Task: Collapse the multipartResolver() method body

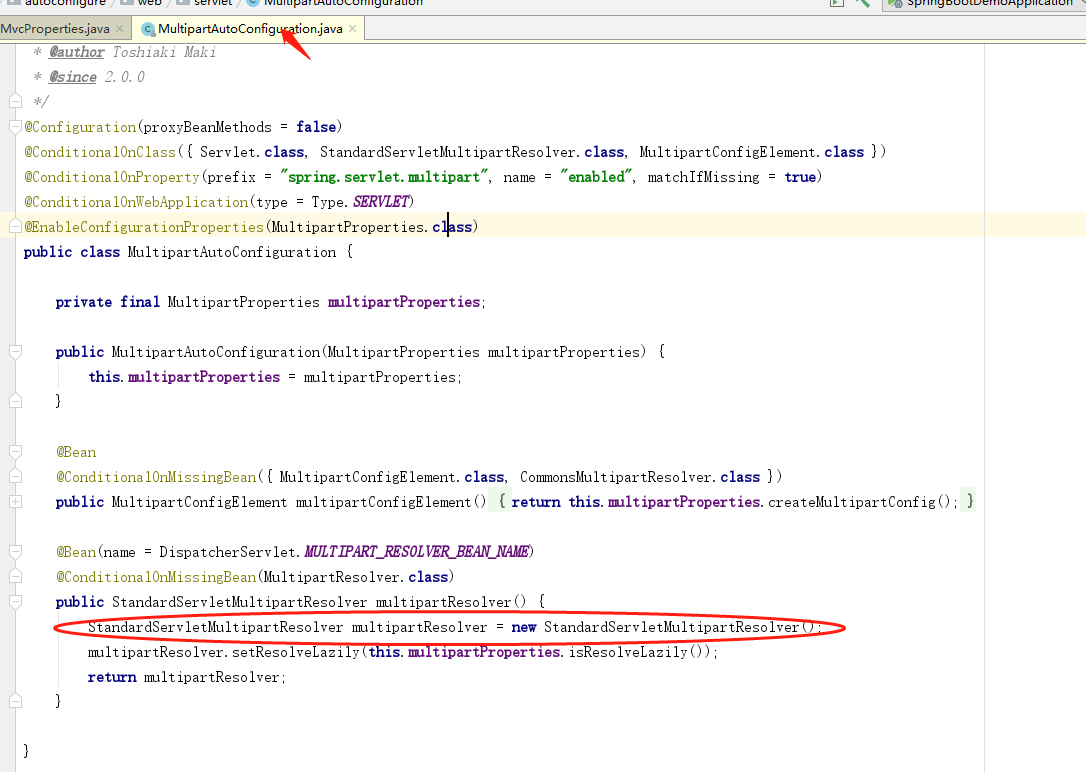Action: [x=15, y=602]
